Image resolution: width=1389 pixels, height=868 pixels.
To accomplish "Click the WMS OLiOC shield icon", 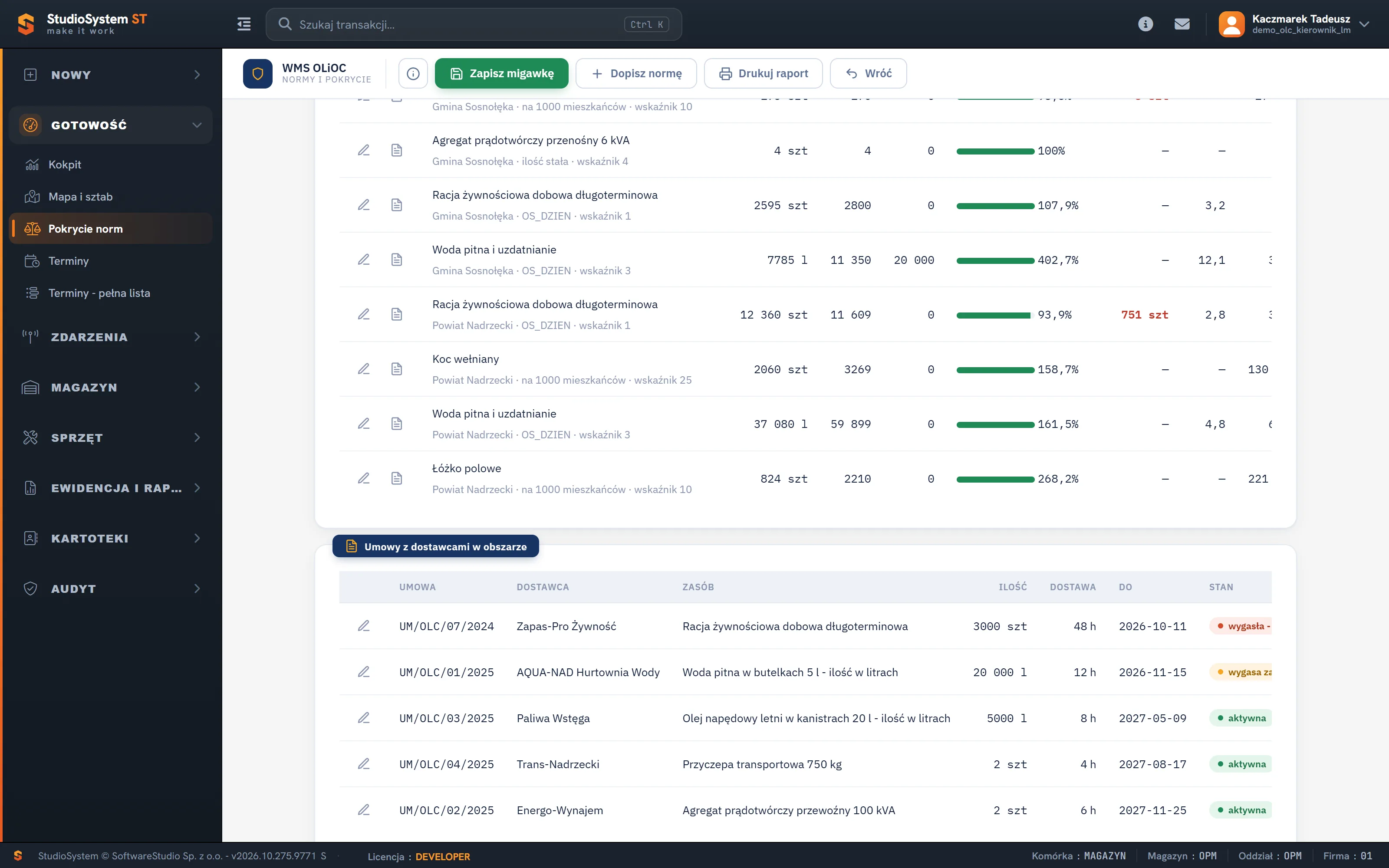I will [258, 73].
